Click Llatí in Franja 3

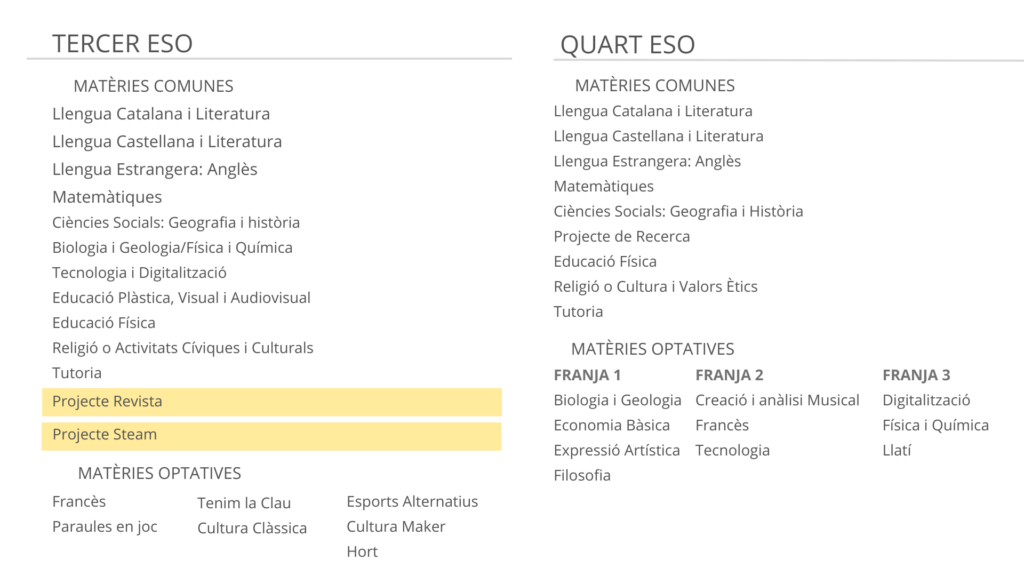tap(897, 450)
